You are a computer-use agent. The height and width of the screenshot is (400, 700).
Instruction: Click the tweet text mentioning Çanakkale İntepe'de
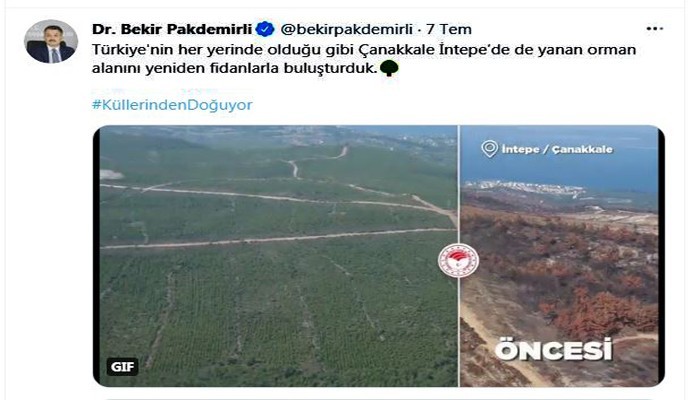click(364, 50)
